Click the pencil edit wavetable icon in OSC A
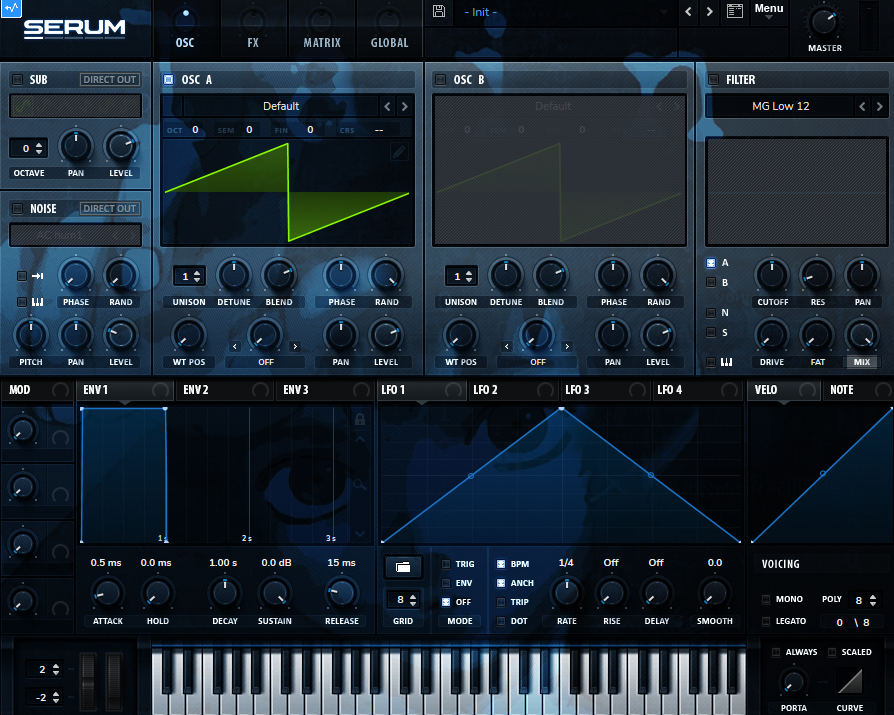This screenshot has width=894, height=715. tap(399, 152)
